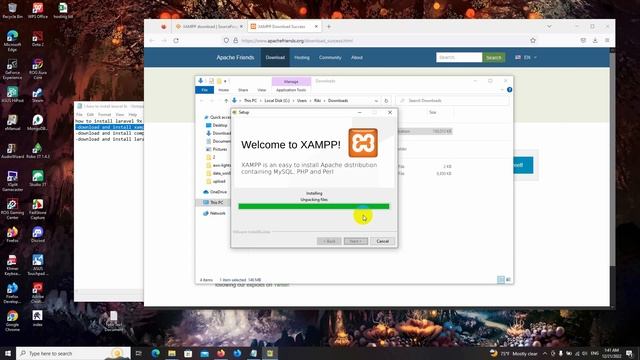Image resolution: width=640 pixels, height=360 pixels.
Task: Open the Home ribbon tab in File Explorer
Action: tap(223, 90)
